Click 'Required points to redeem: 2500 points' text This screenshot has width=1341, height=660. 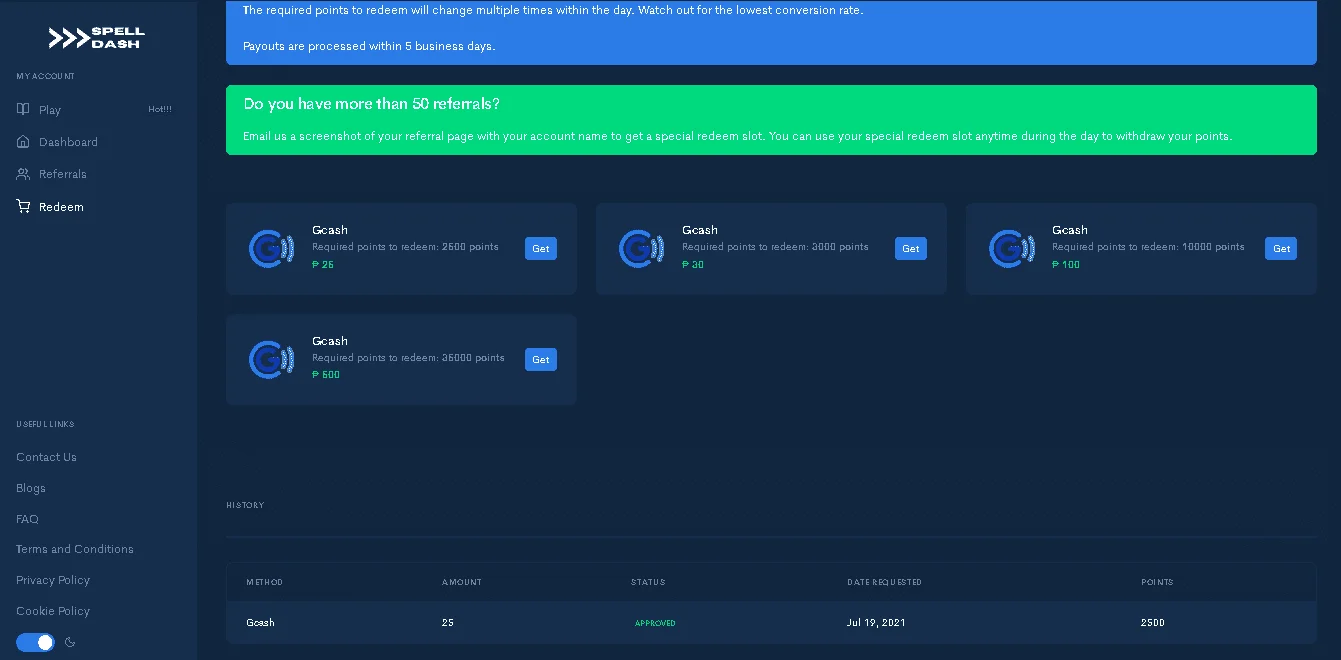[405, 247]
